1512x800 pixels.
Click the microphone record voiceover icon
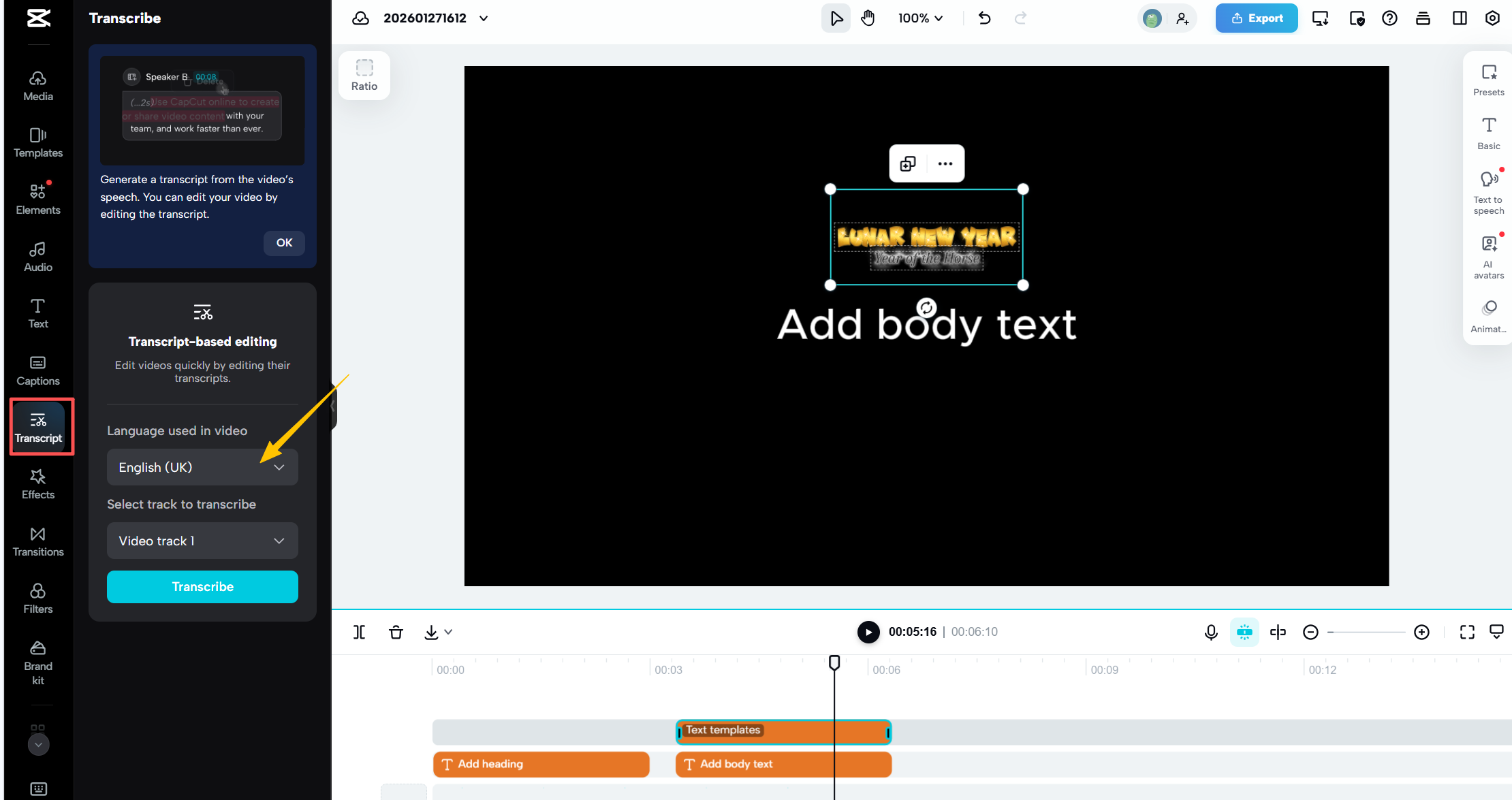pos(1210,632)
